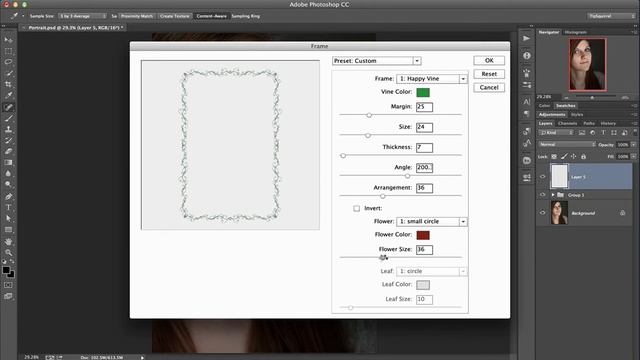Viewport: 640px width, 360px height.
Task: Open the Frame dropdown Happy Vine
Action: point(431,78)
